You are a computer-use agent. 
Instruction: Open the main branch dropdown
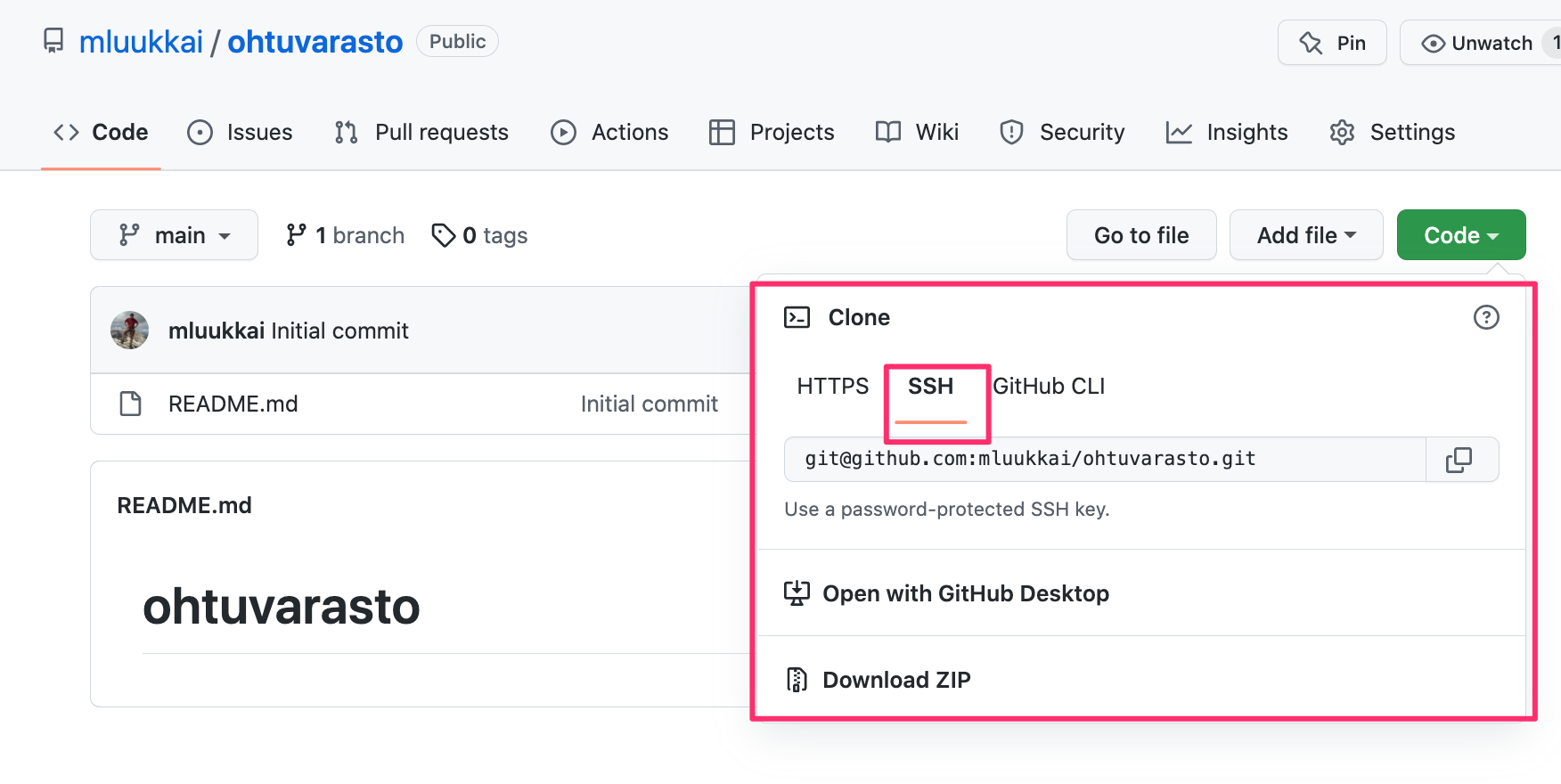click(175, 235)
